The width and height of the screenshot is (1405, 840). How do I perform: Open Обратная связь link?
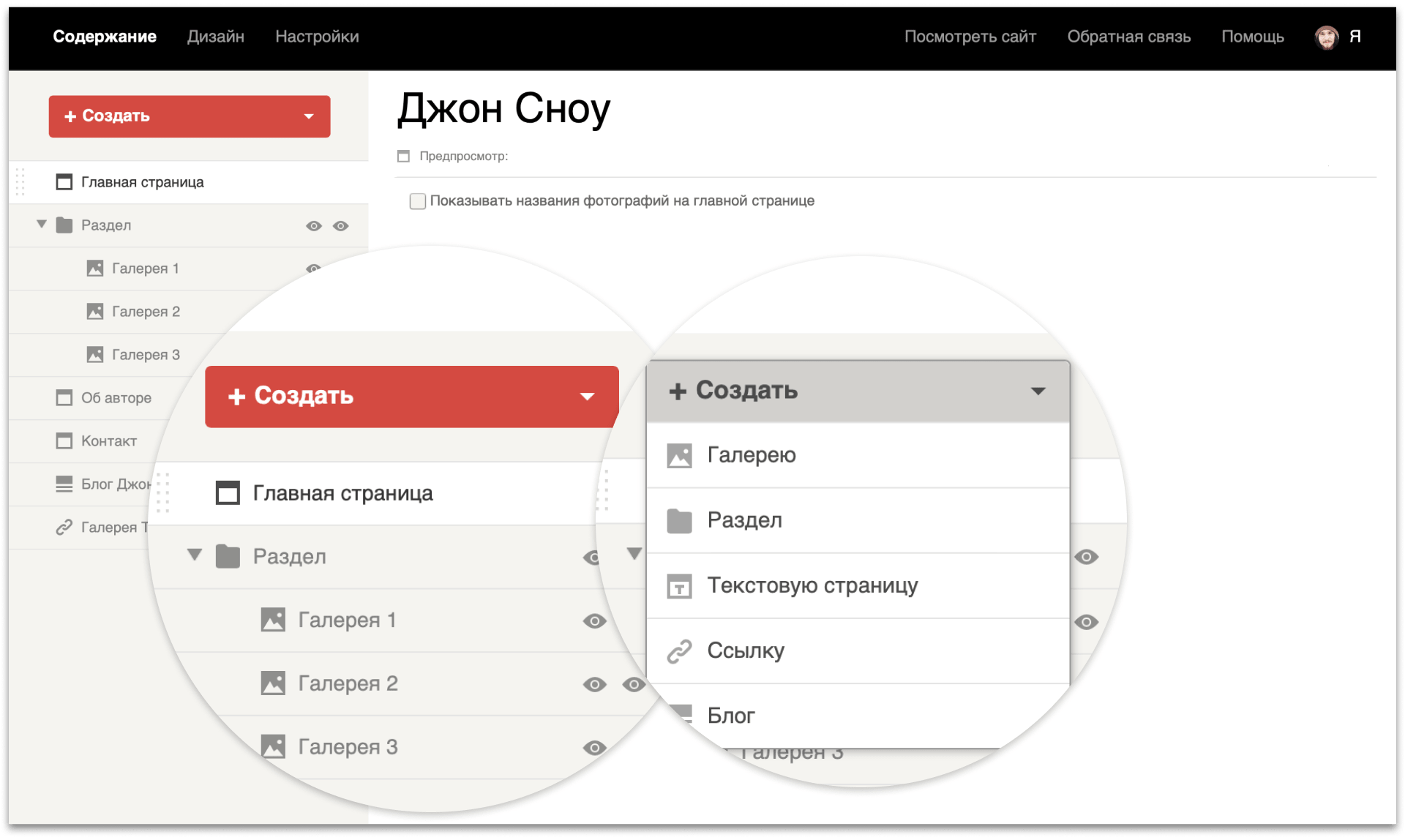click(x=1128, y=37)
